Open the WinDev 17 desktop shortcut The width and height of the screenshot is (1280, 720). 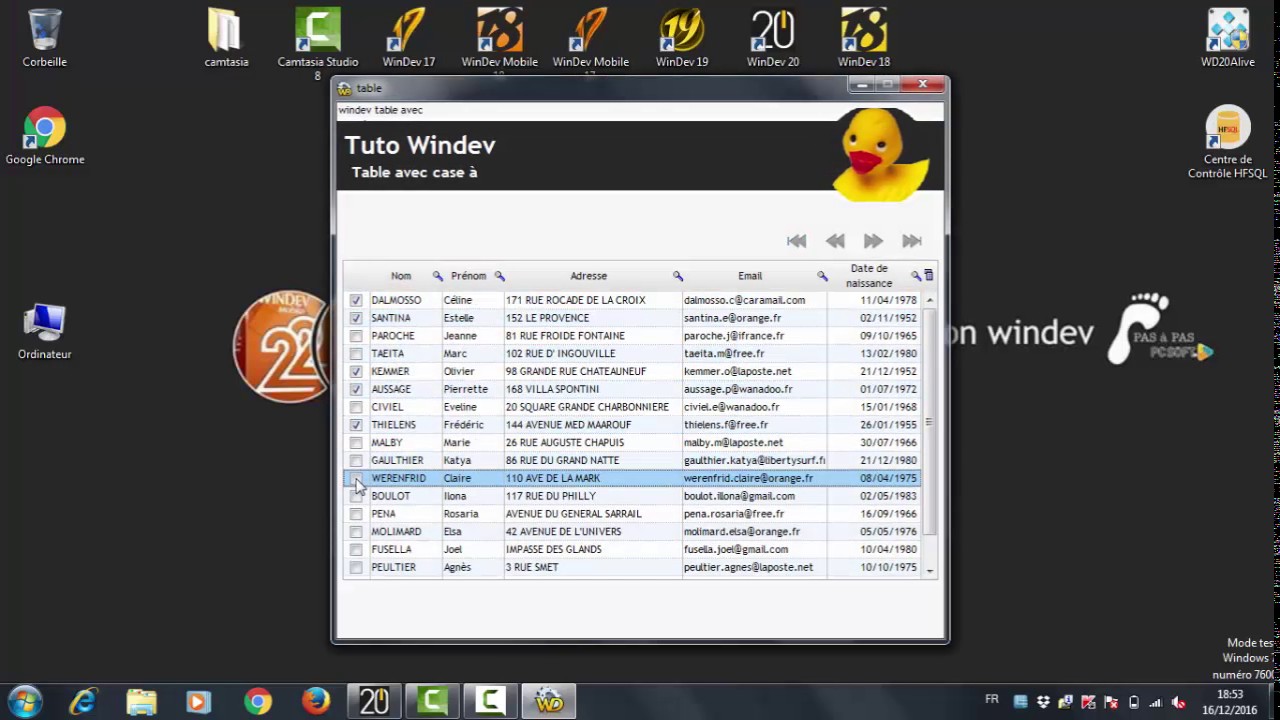coord(408,38)
